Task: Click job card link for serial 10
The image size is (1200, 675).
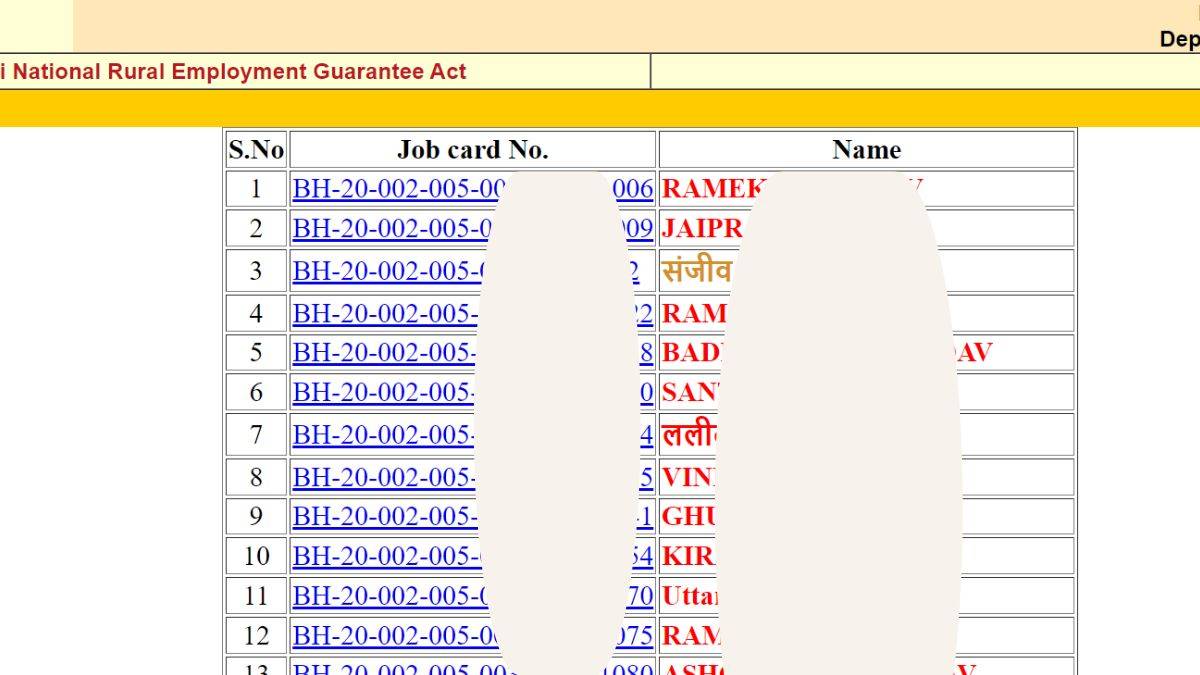Action: pyautogui.click(x=385, y=557)
